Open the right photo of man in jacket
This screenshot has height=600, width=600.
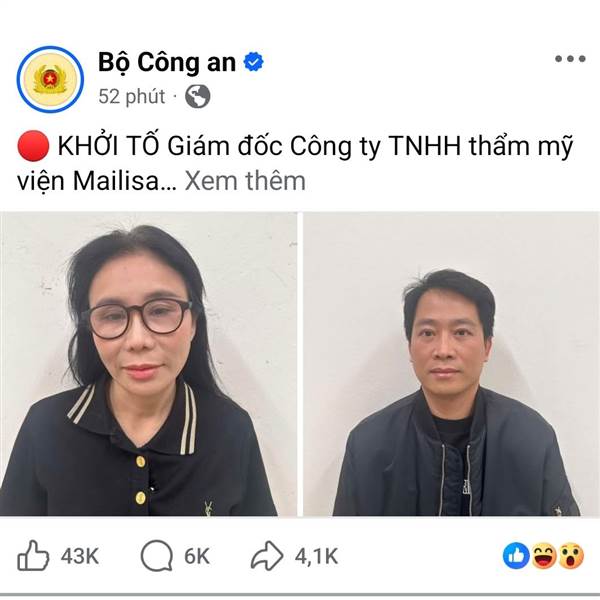click(452, 364)
